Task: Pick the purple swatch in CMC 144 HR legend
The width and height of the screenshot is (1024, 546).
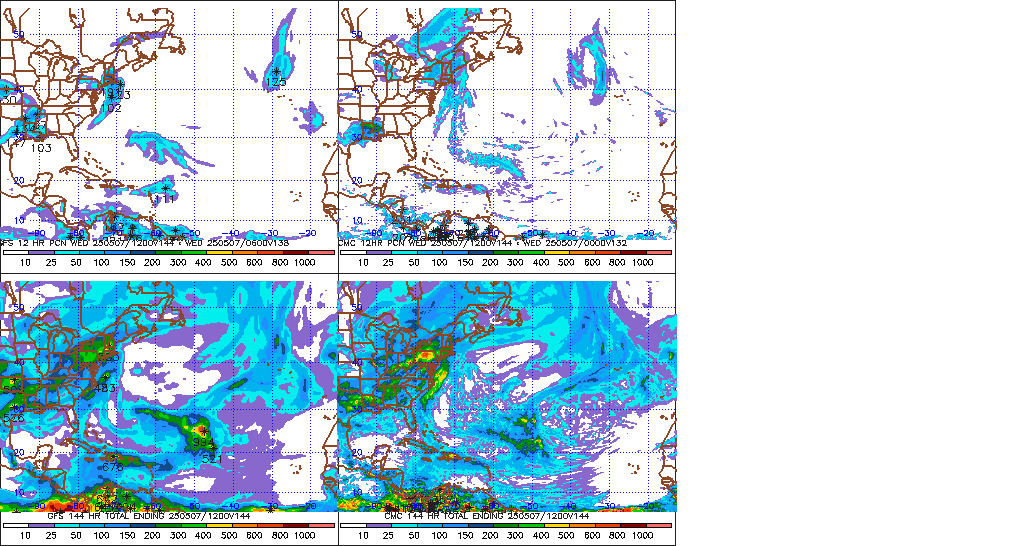Action: (379, 525)
